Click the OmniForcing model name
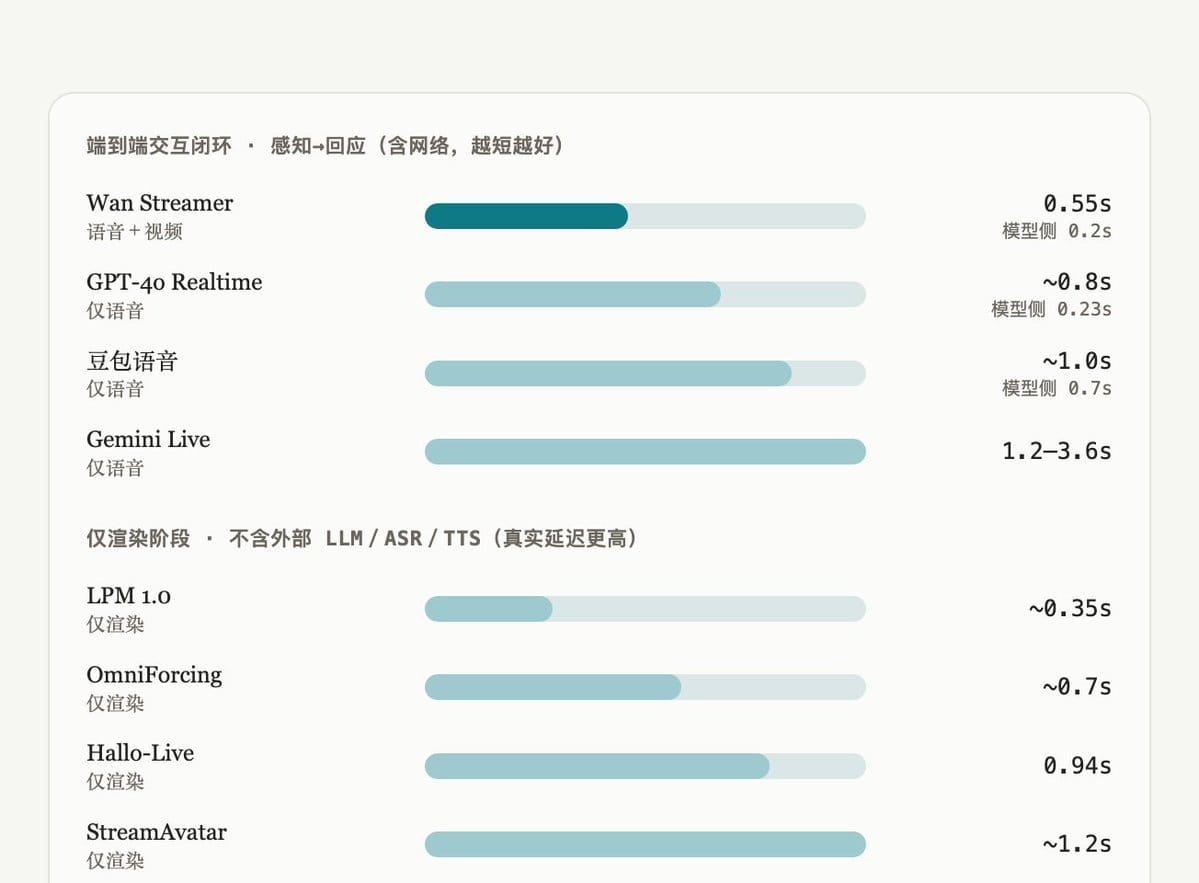Viewport: 1199px width, 883px height. tap(154, 675)
